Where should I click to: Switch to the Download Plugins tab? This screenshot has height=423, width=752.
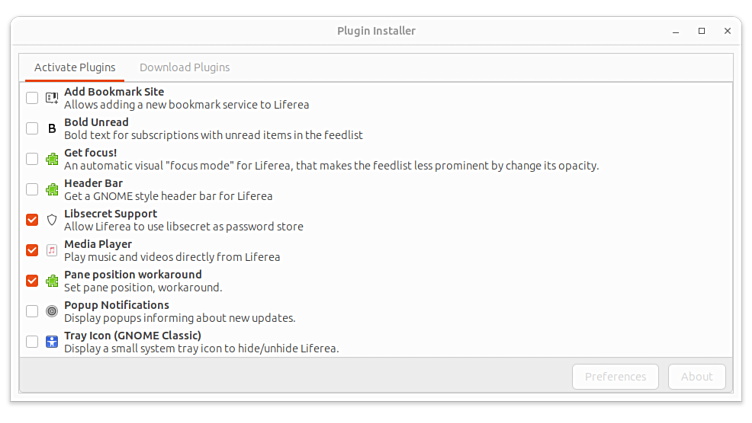pos(184,67)
